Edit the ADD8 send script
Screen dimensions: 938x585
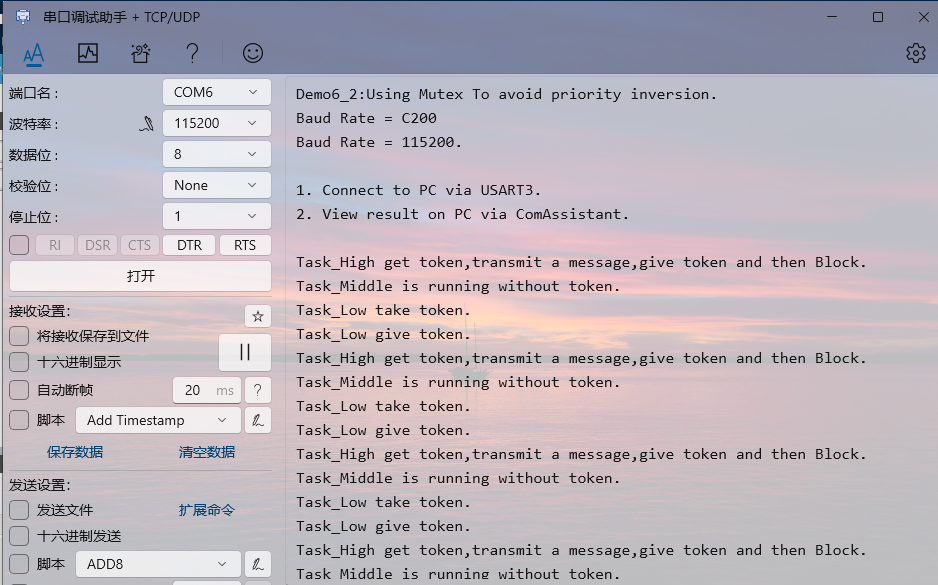pos(258,564)
